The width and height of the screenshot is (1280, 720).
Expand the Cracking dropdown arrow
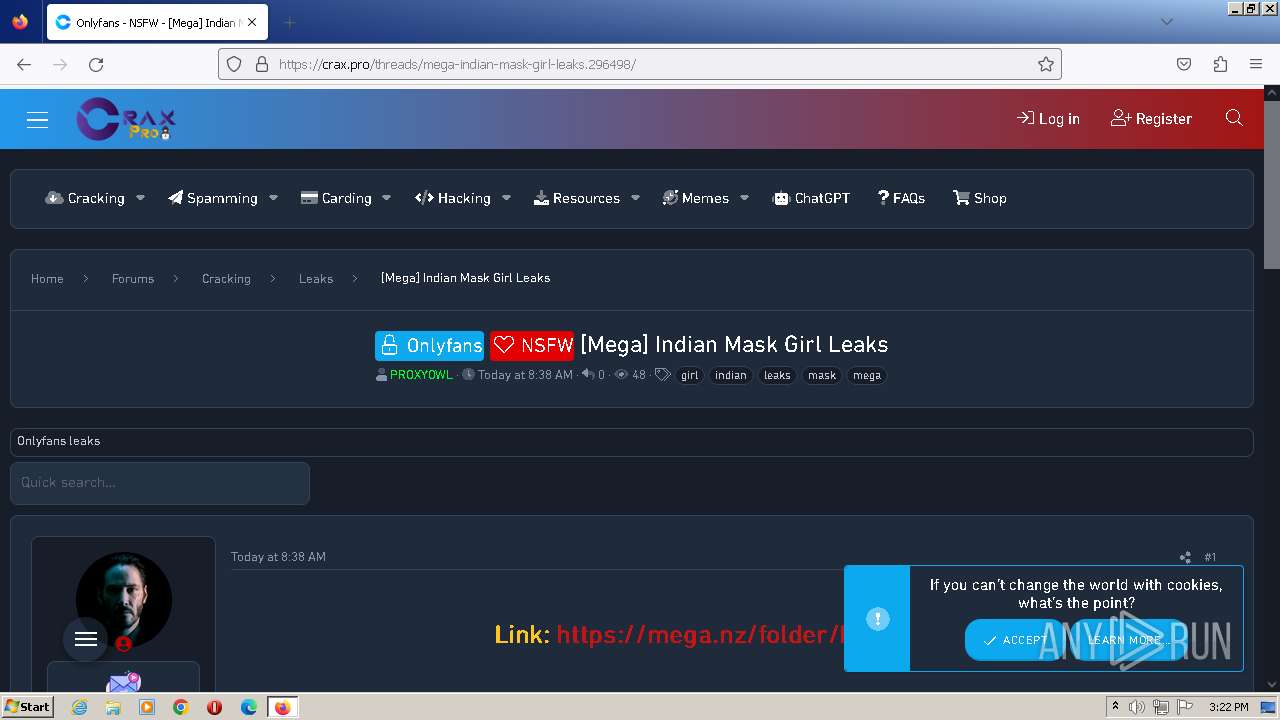(x=140, y=198)
